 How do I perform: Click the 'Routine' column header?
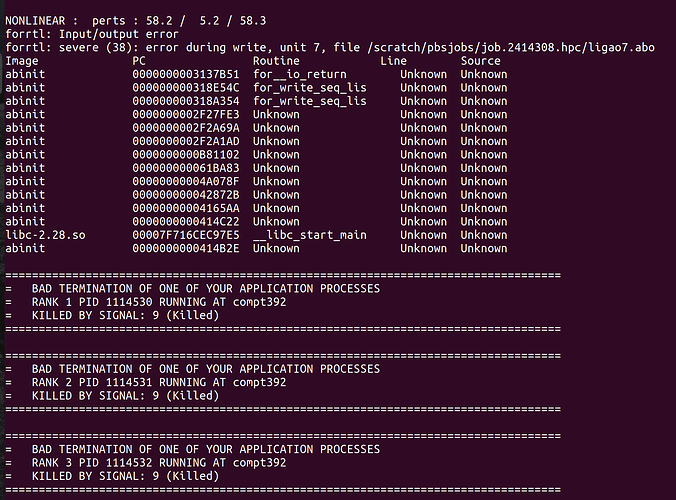[x=276, y=61]
